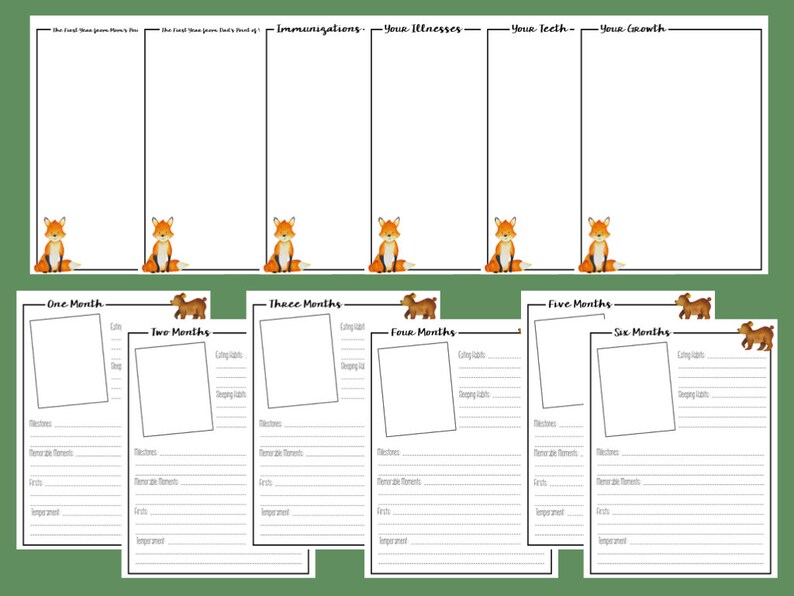
Task: Click the fox on the Your Growth page
Action: (602, 245)
